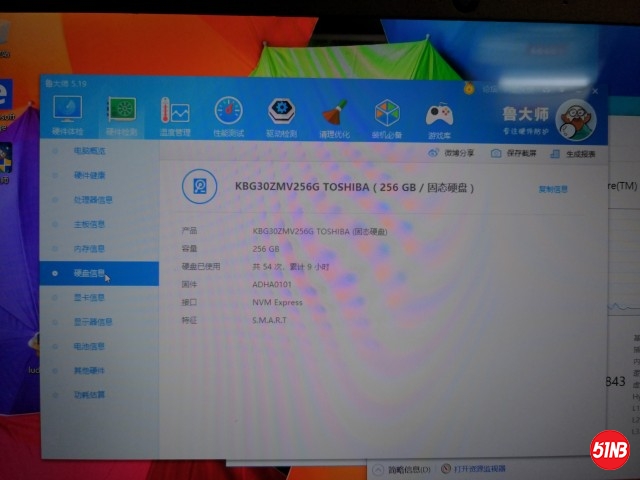
Task: Click 生成报表 to generate report
Action: (x=574, y=155)
